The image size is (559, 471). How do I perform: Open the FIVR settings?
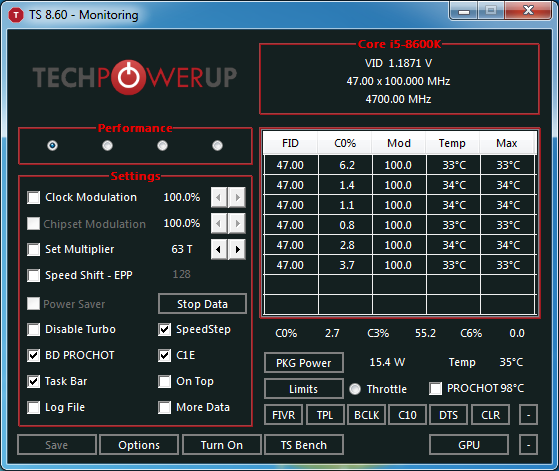tap(284, 415)
